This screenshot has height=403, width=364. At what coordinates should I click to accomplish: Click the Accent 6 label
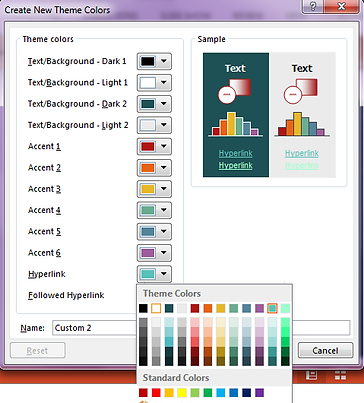pos(44,253)
